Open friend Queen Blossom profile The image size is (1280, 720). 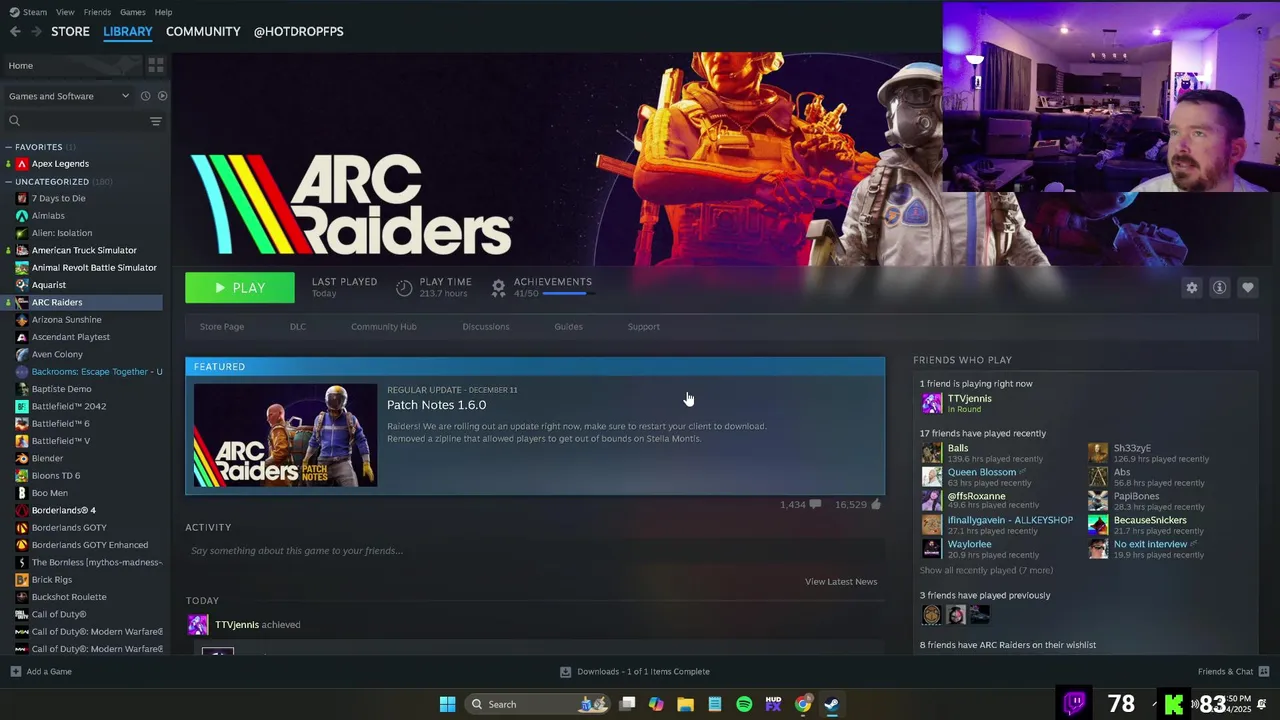pos(981,472)
